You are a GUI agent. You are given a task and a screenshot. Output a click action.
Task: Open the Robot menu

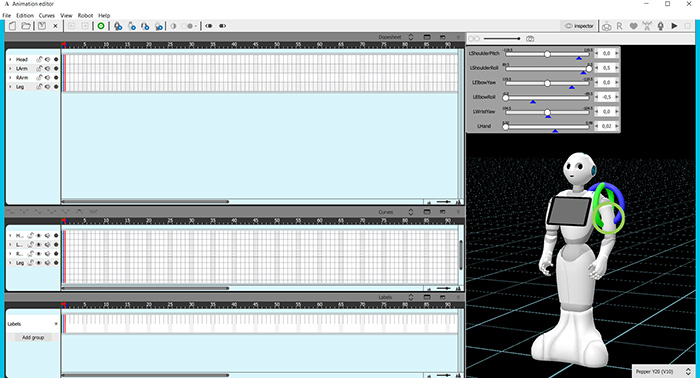(85, 15)
